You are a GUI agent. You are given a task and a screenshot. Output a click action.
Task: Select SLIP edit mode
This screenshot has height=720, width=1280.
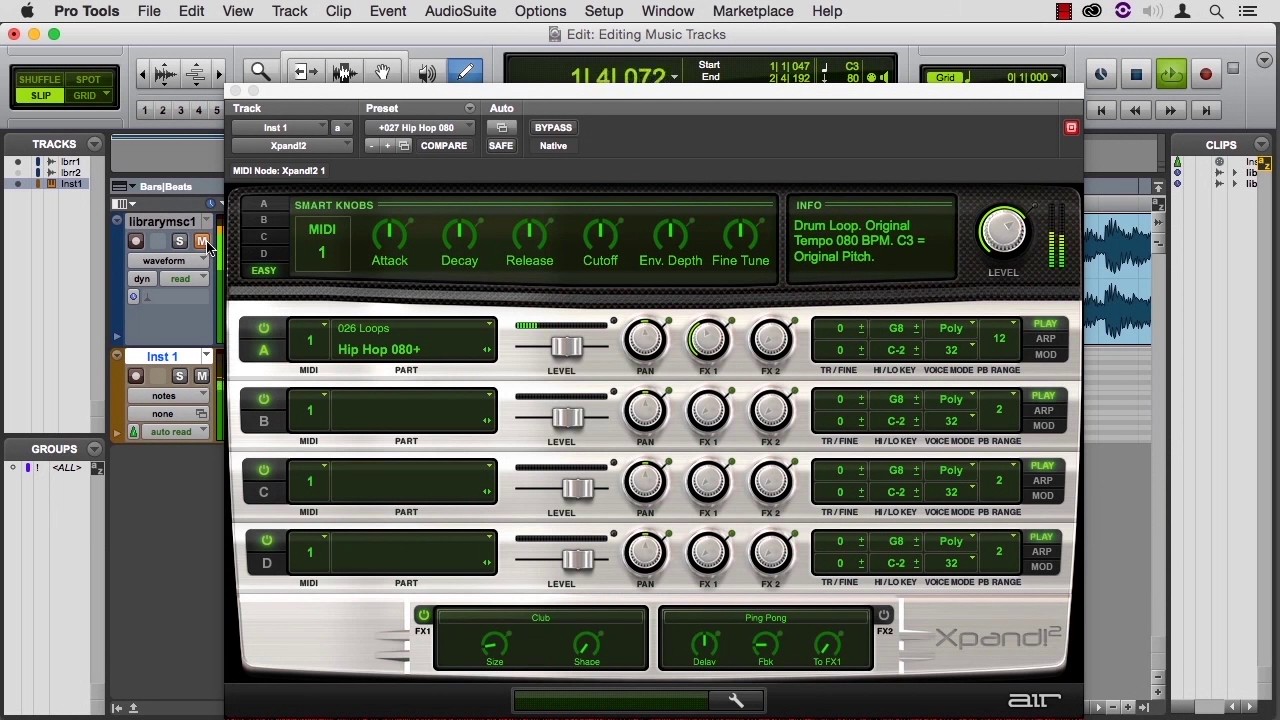pyautogui.click(x=40, y=96)
